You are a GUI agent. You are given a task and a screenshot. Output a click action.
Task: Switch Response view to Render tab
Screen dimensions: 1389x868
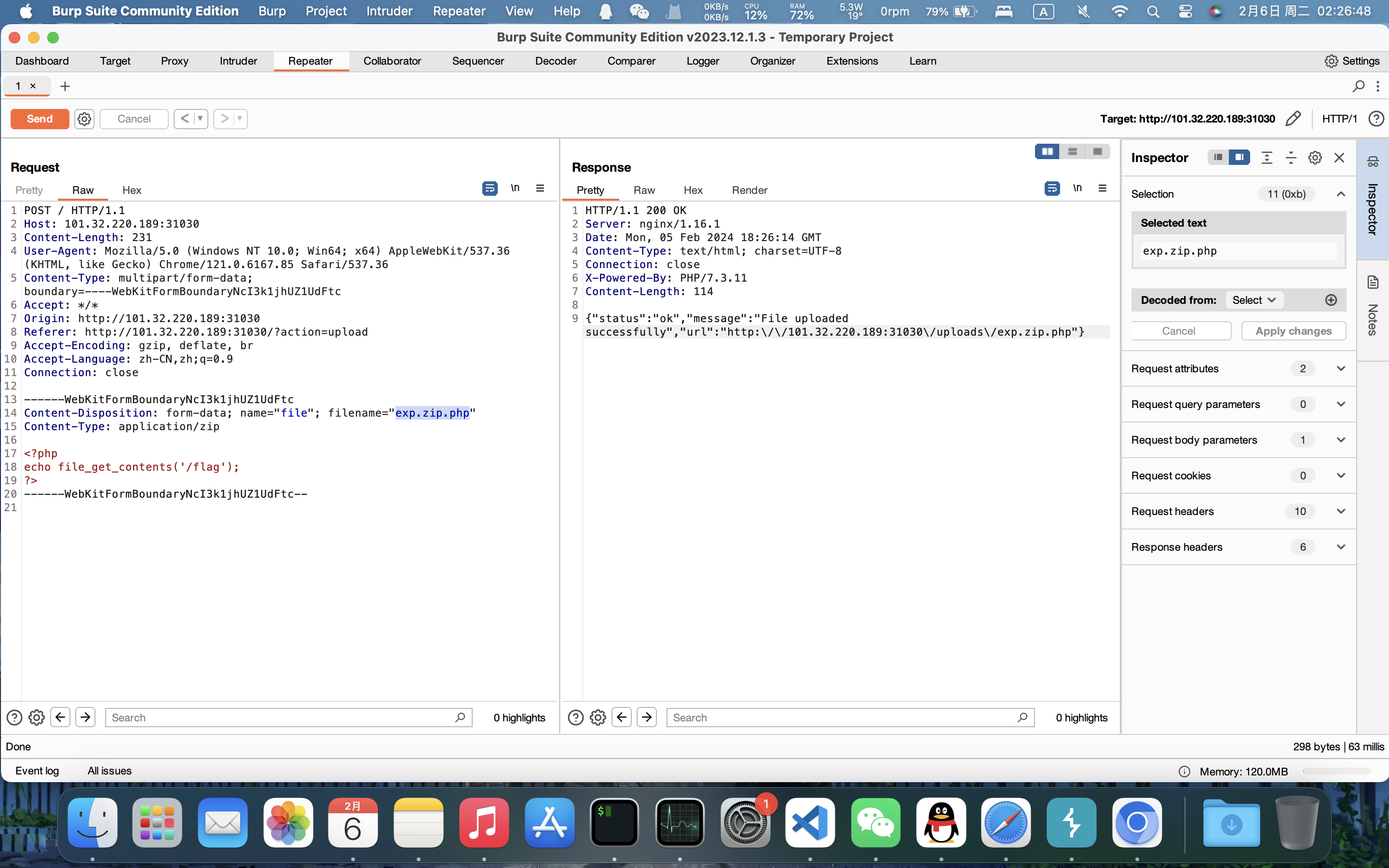click(749, 190)
